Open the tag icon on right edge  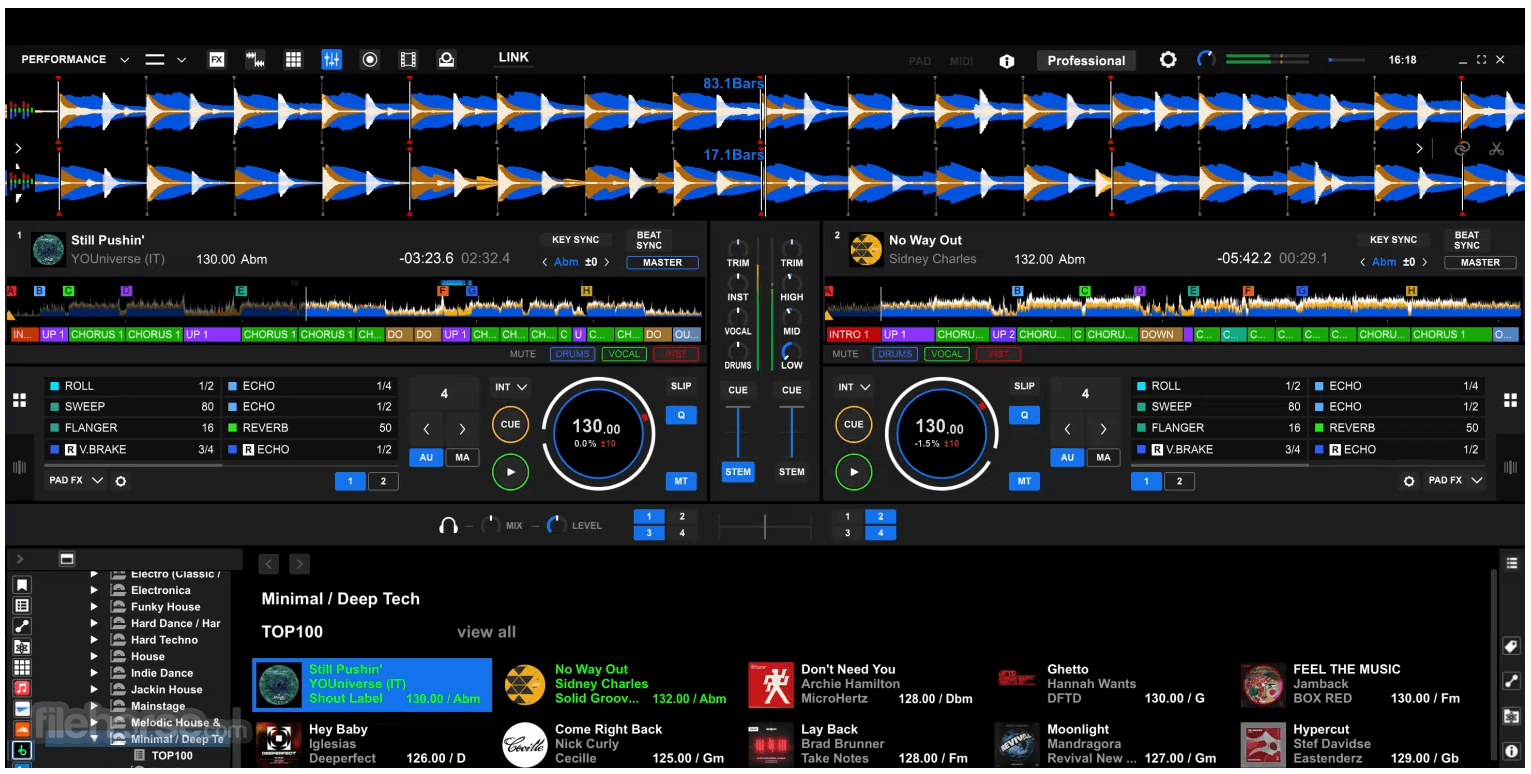coord(1511,647)
